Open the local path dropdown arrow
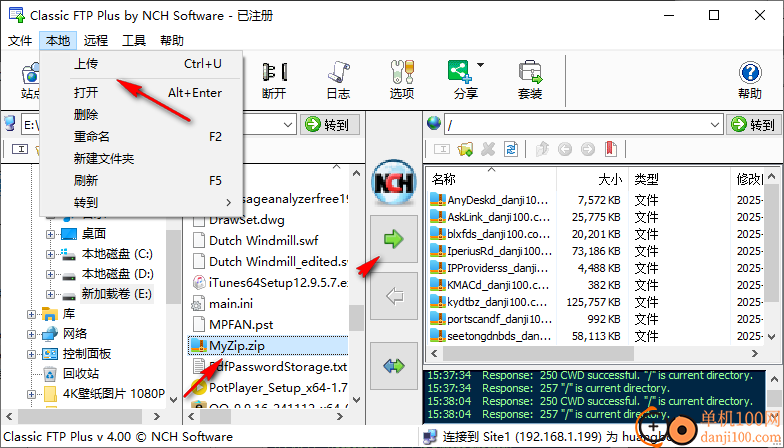 pyautogui.click(x=288, y=124)
